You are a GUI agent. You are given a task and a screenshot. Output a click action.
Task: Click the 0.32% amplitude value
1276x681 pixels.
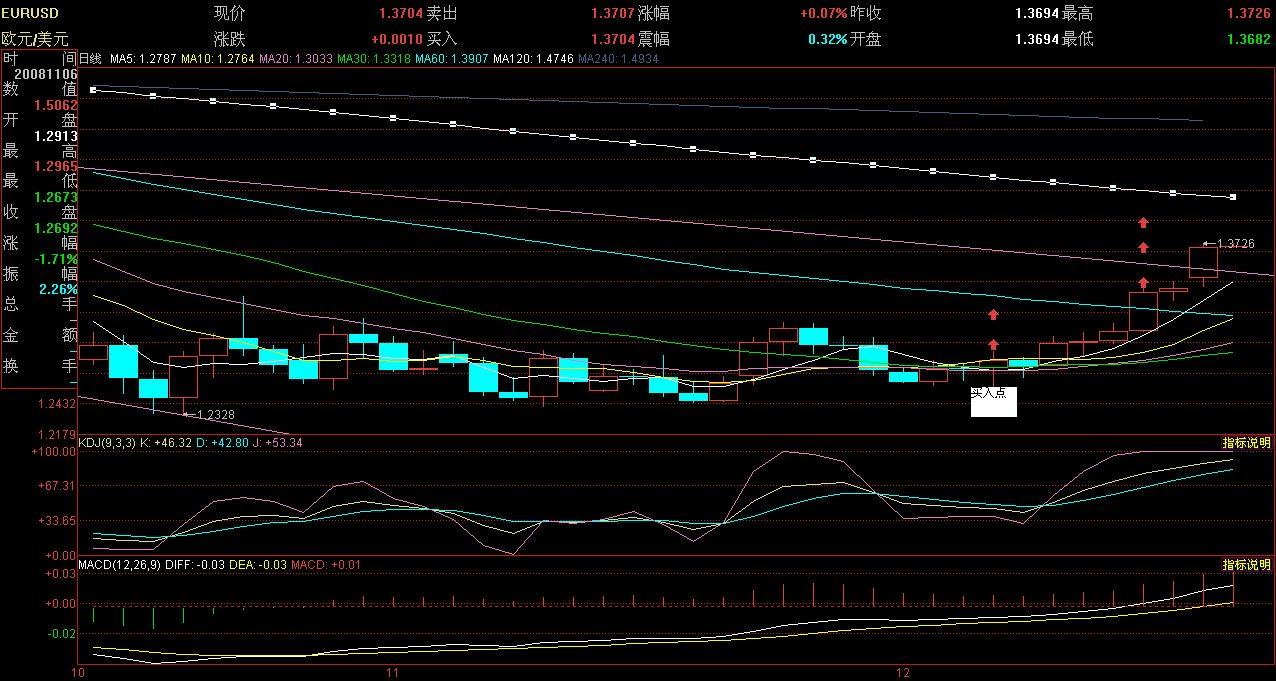pyautogui.click(x=828, y=39)
